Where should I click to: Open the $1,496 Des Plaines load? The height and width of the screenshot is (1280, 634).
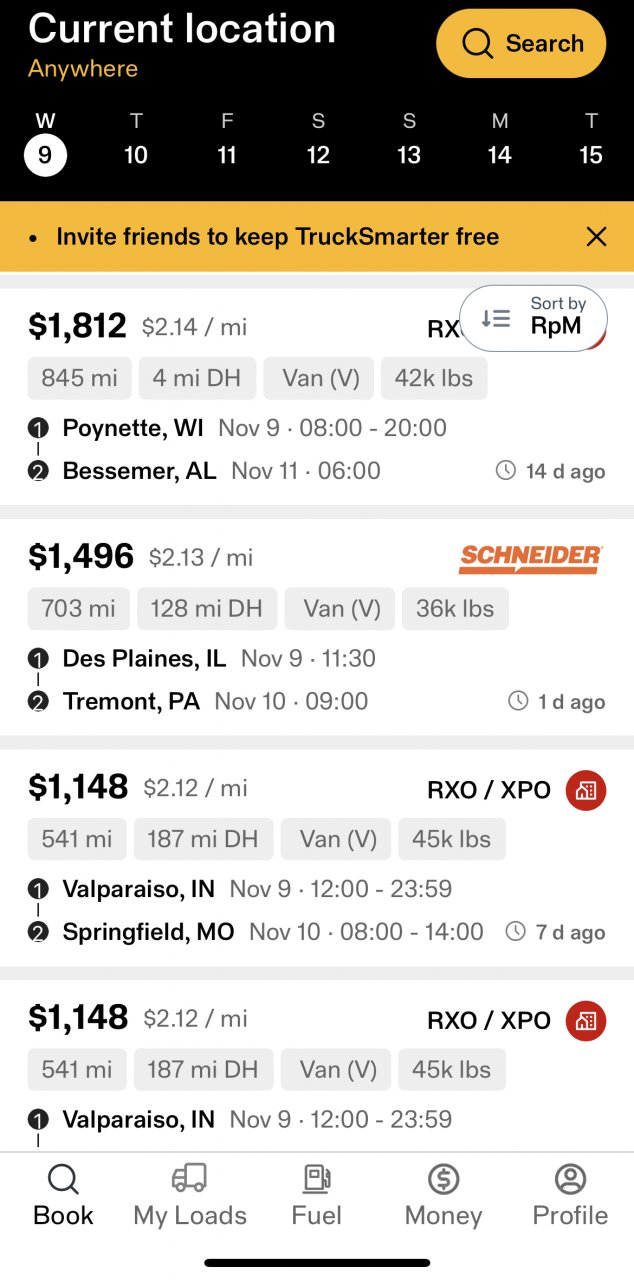pos(317,627)
